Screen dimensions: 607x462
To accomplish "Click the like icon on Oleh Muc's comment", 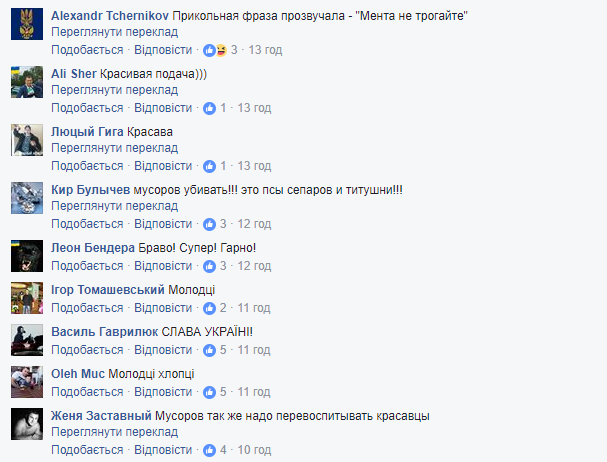I will click(x=210, y=393).
